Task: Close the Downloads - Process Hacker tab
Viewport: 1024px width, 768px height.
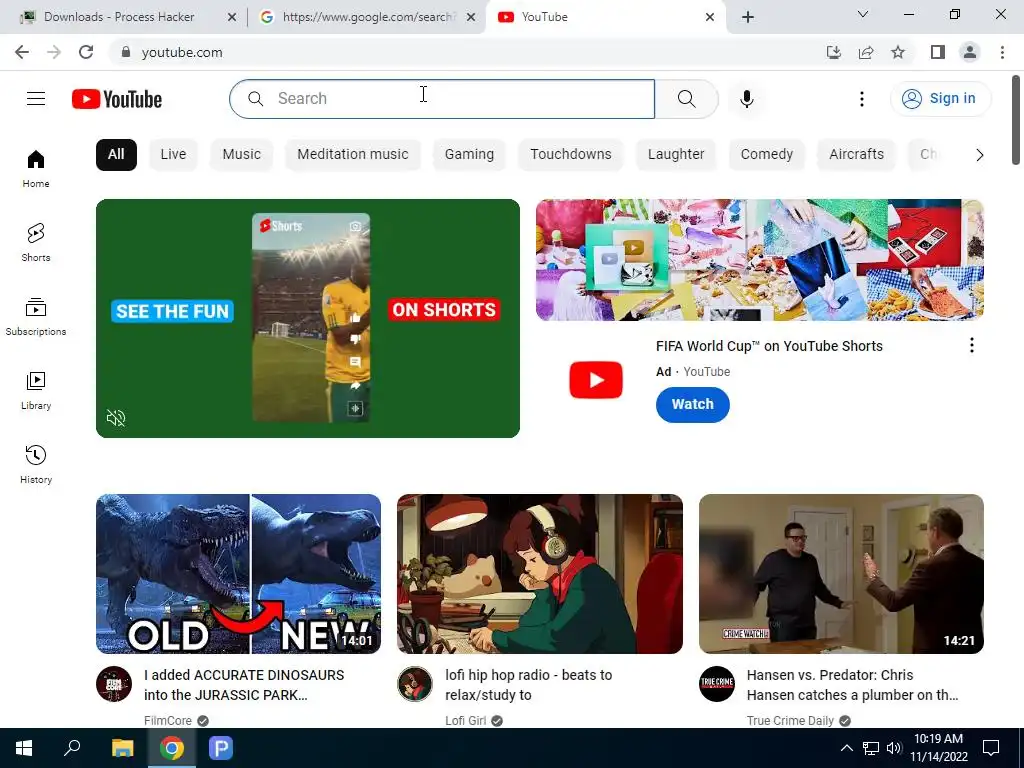Action: (232, 17)
